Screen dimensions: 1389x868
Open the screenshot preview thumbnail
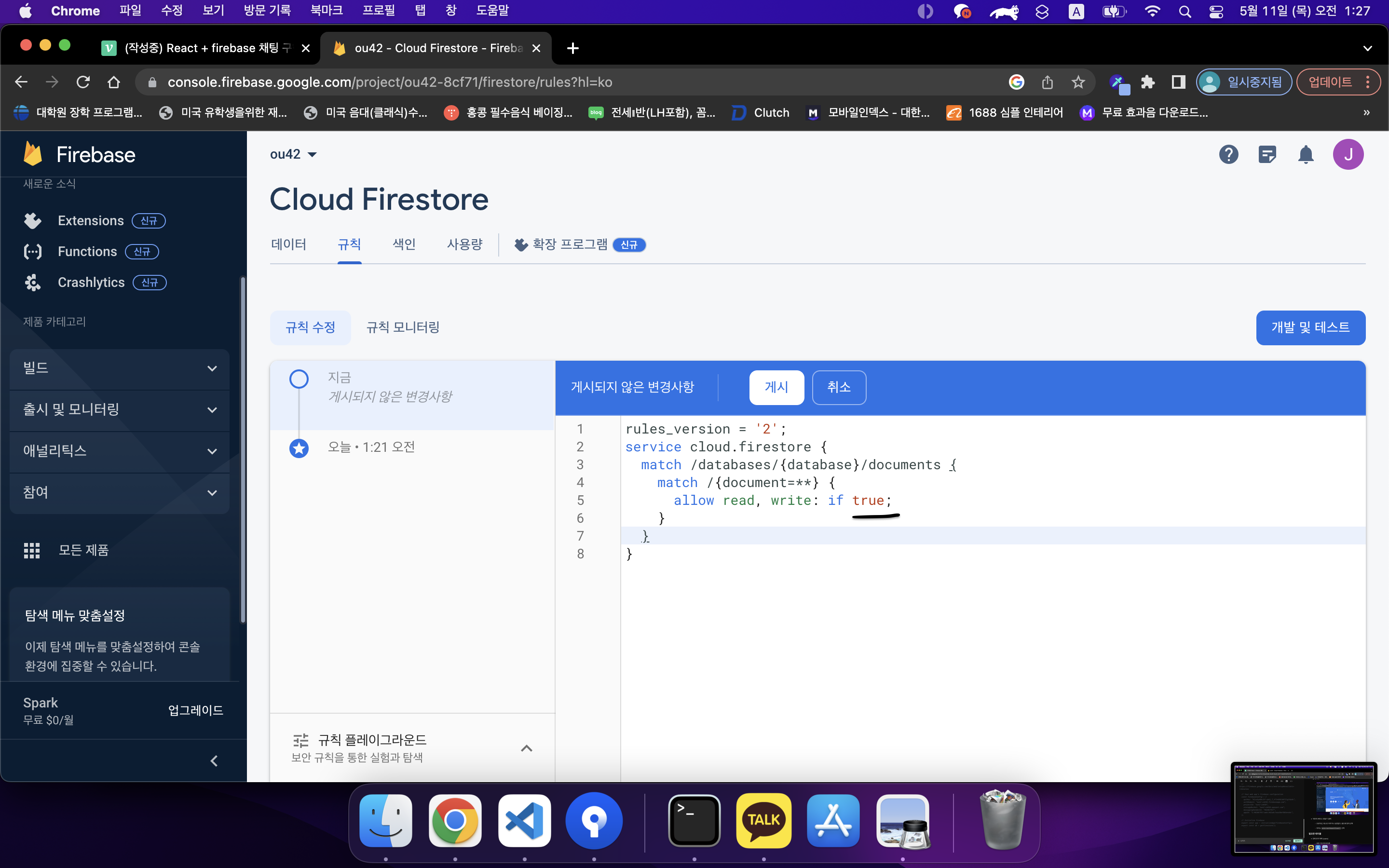[x=1304, y=808]
